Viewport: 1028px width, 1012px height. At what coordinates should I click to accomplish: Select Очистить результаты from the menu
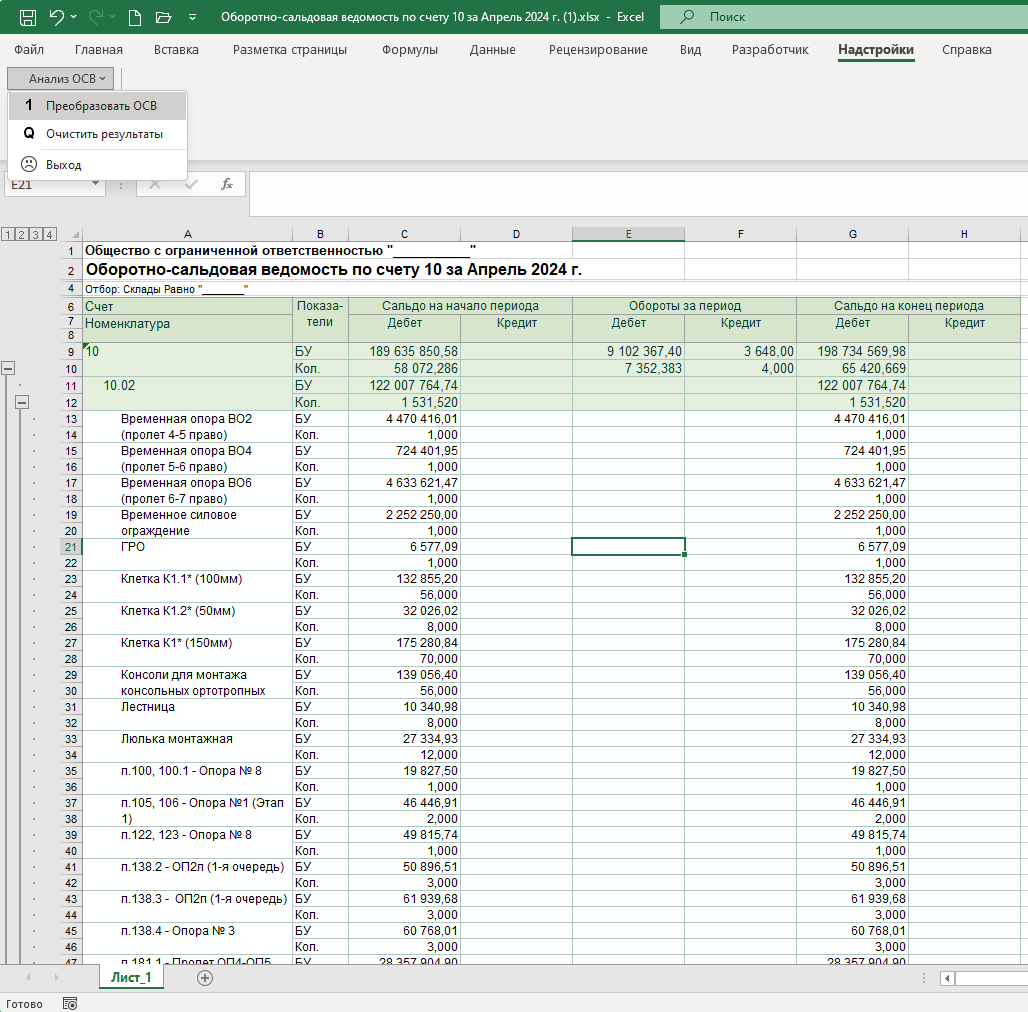click(104, 134)
